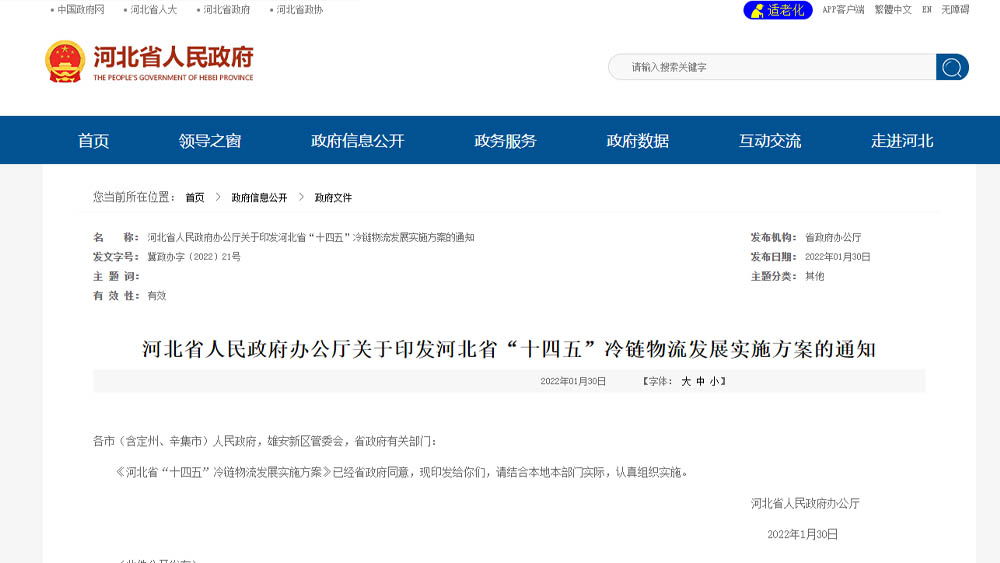Click 政府信息公开 in the breadcrumb
1000x563 pixels.
259,198
